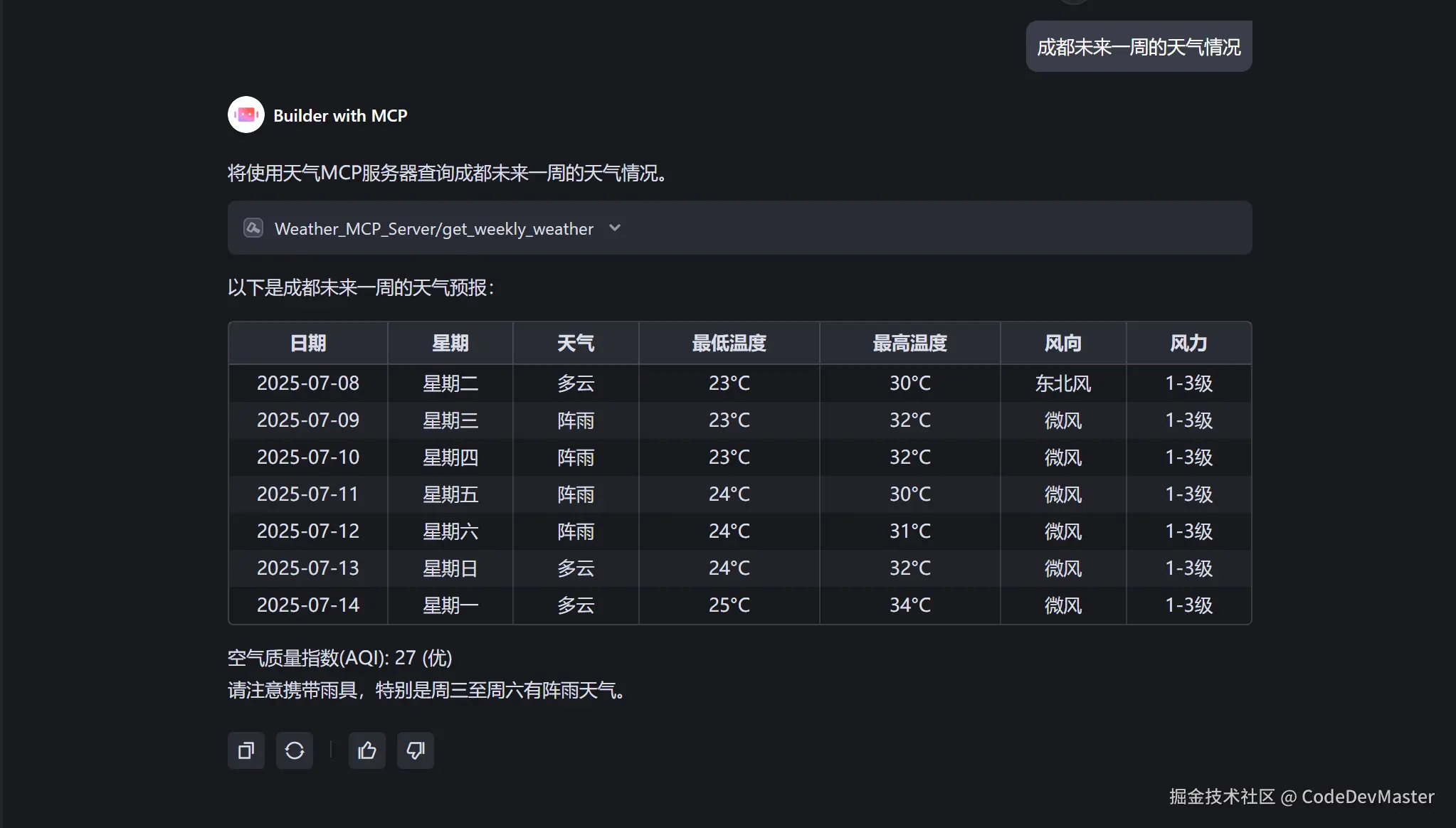Click the thumbs down feedback toggle
Viewport: 1456px width, 828px height.
[415, 750]
